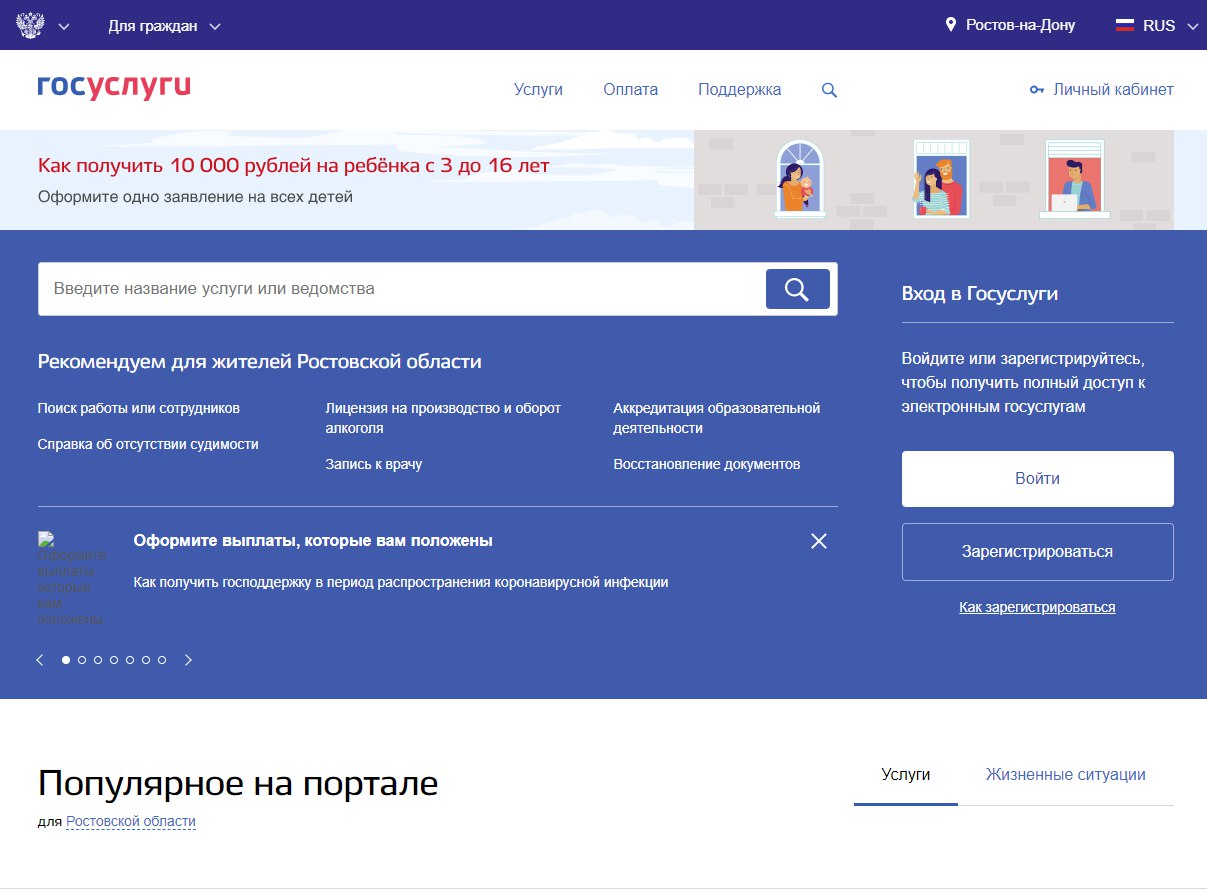Open the Поддержка menu item
Viewport: 1207px width, 894px height.
(740, 89)
